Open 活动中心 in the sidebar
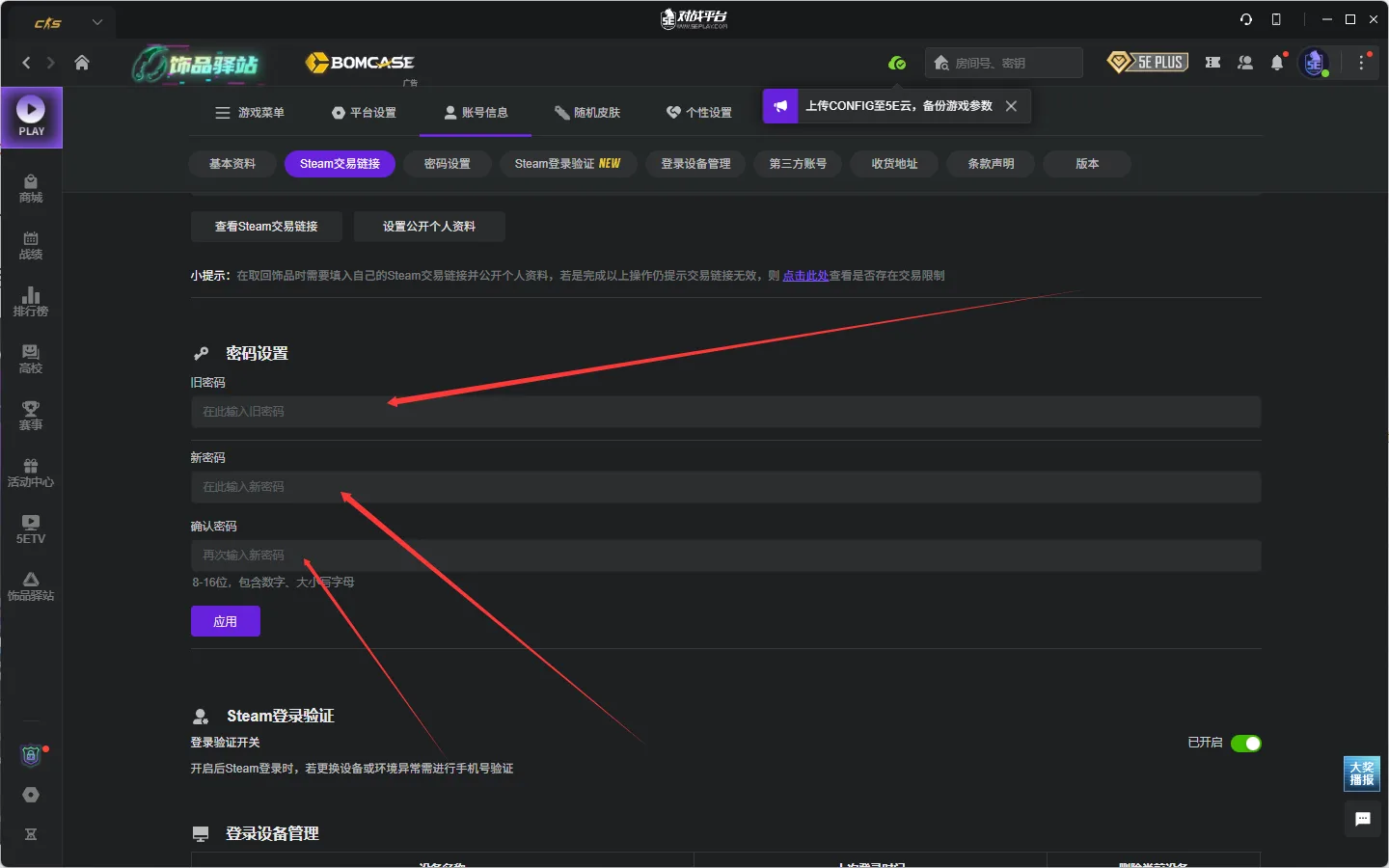This screenshot has width=1389, height=868. click(x=31, y=473)
